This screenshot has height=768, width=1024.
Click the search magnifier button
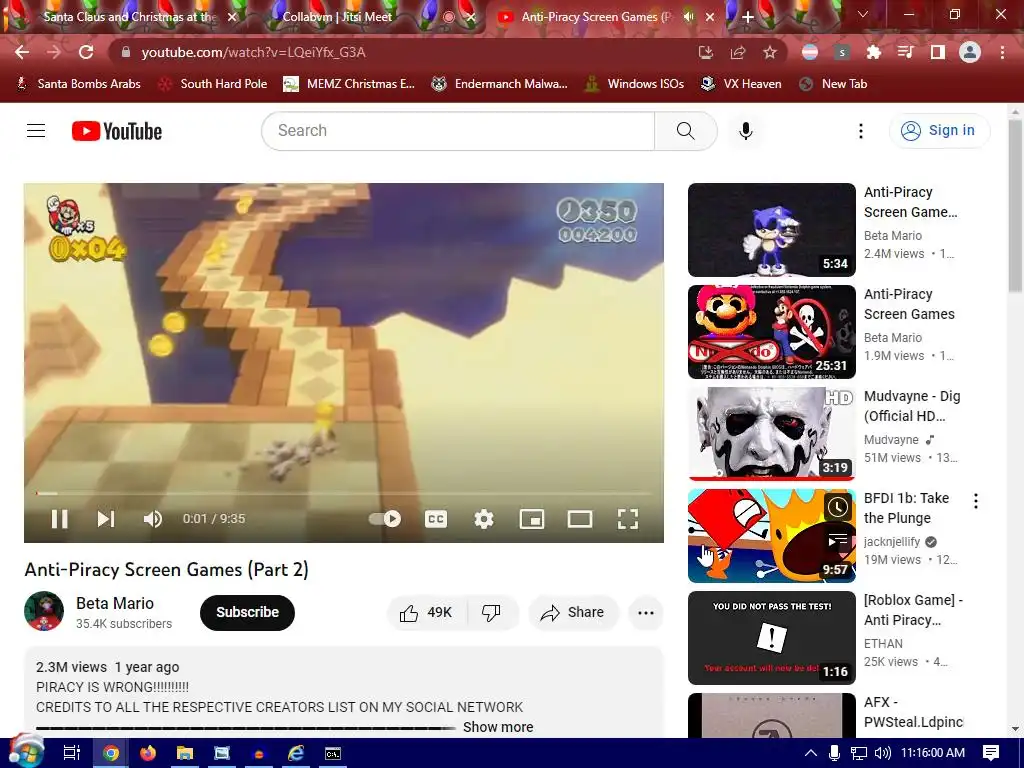coord(686,131)
